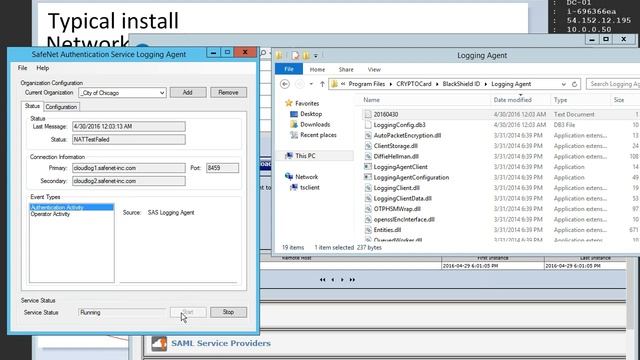
Task: Select Downloads in navigation pane
Action: 315,124
